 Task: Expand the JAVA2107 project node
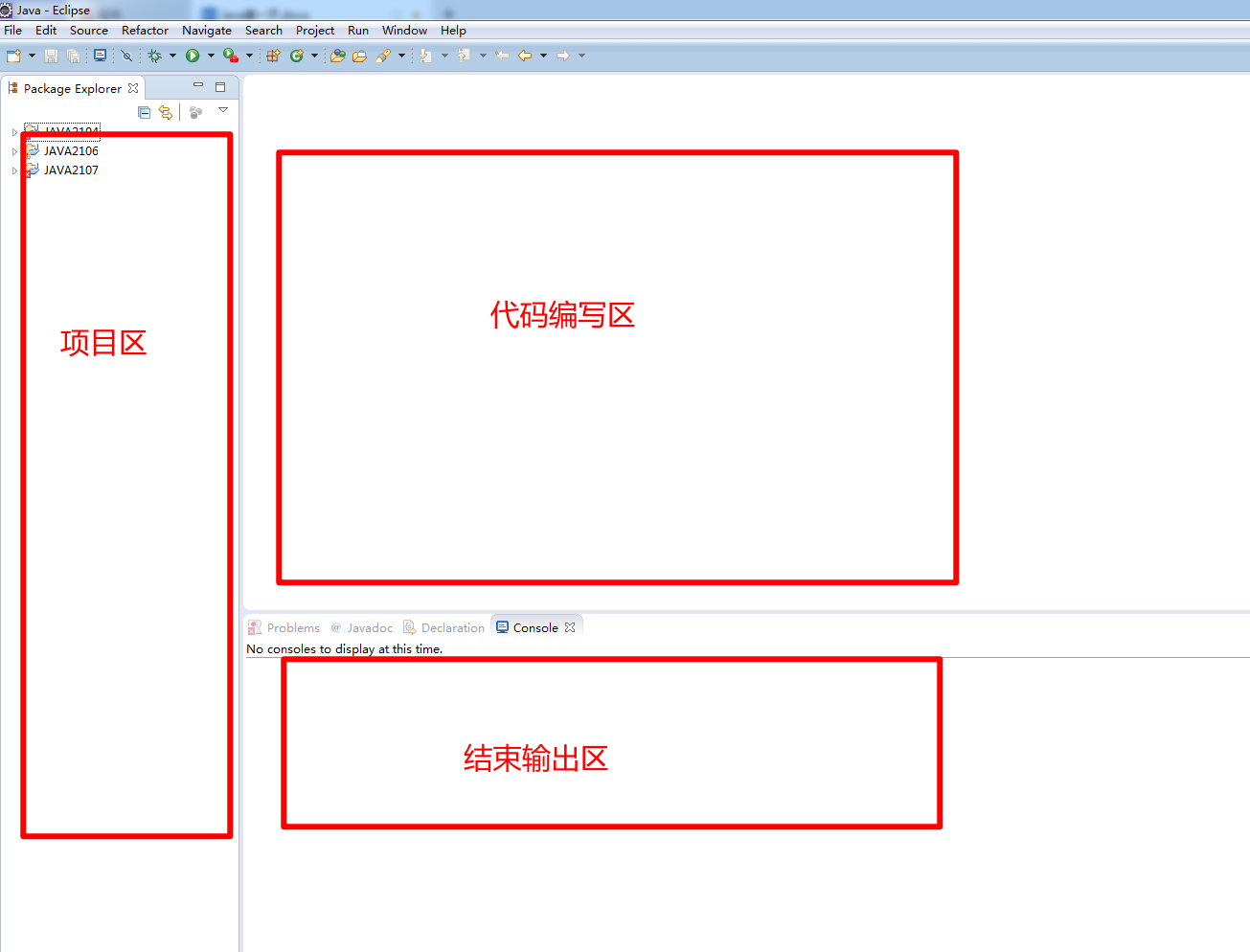click(14, 170)
